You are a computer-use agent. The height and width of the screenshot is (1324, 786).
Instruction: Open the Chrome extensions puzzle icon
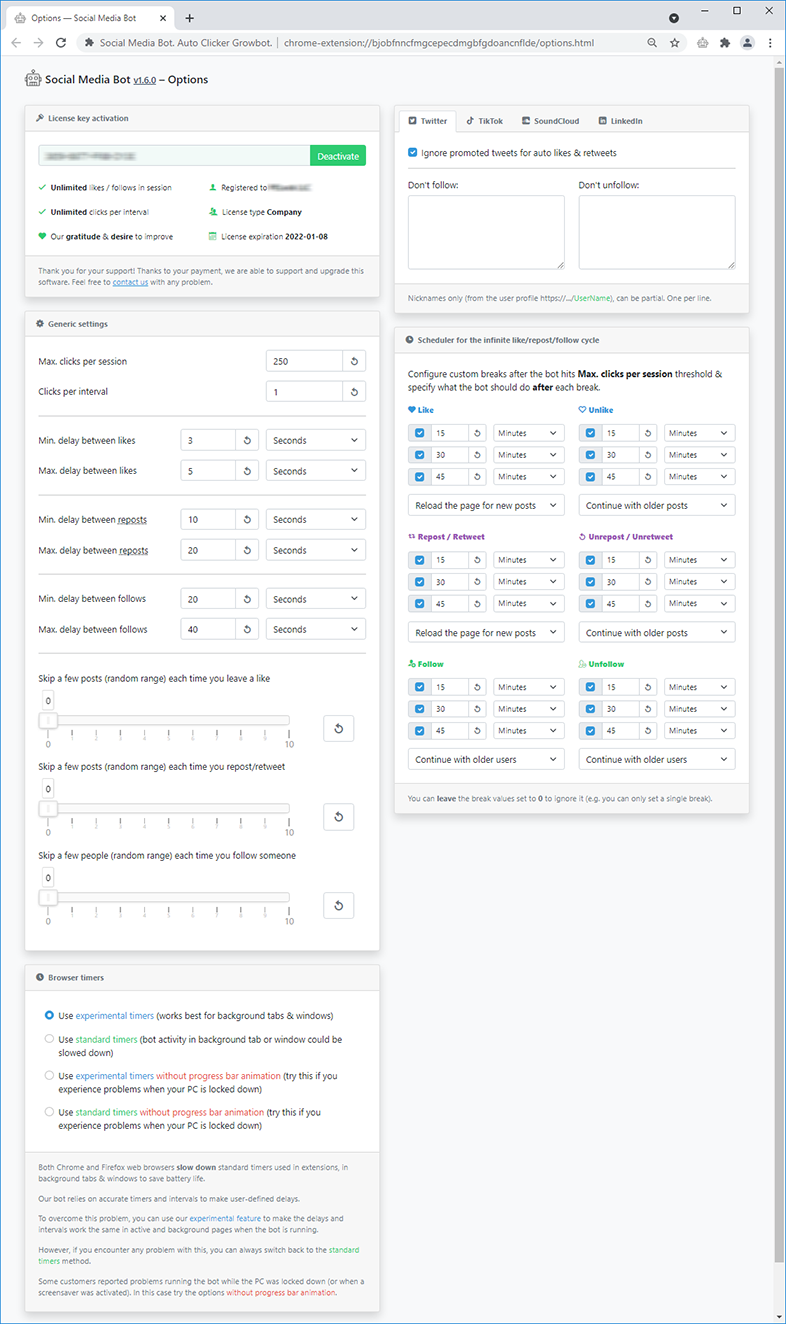point(725,43)
